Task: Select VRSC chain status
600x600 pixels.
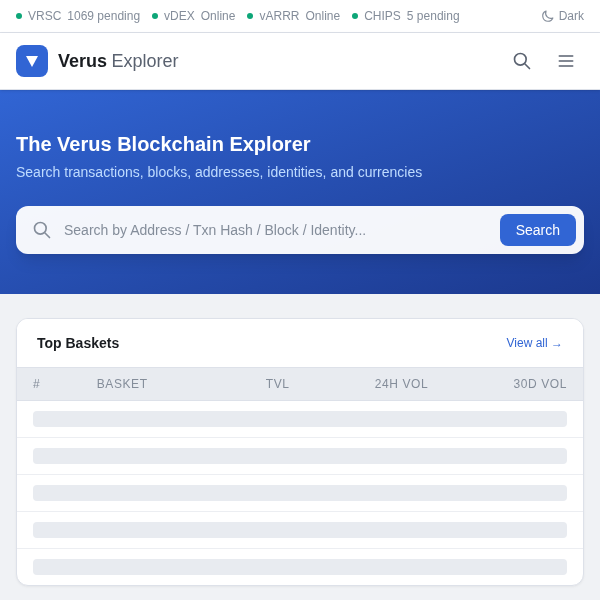Action: click(x=78, y=16)
